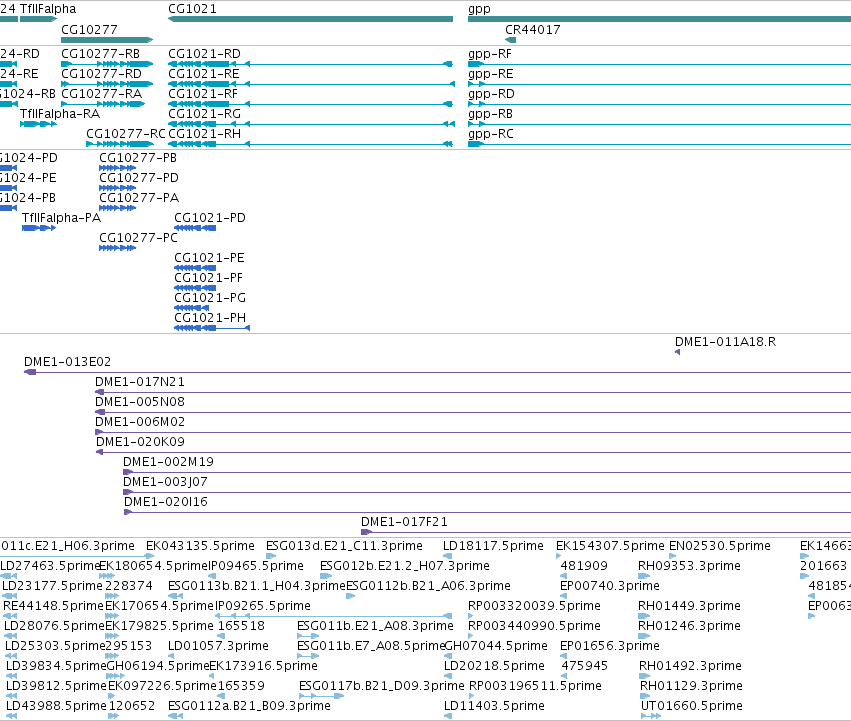This screenshot has height=721, width=851.
Task: Select the CR44017 gene feature
Action: click(511, 40)
